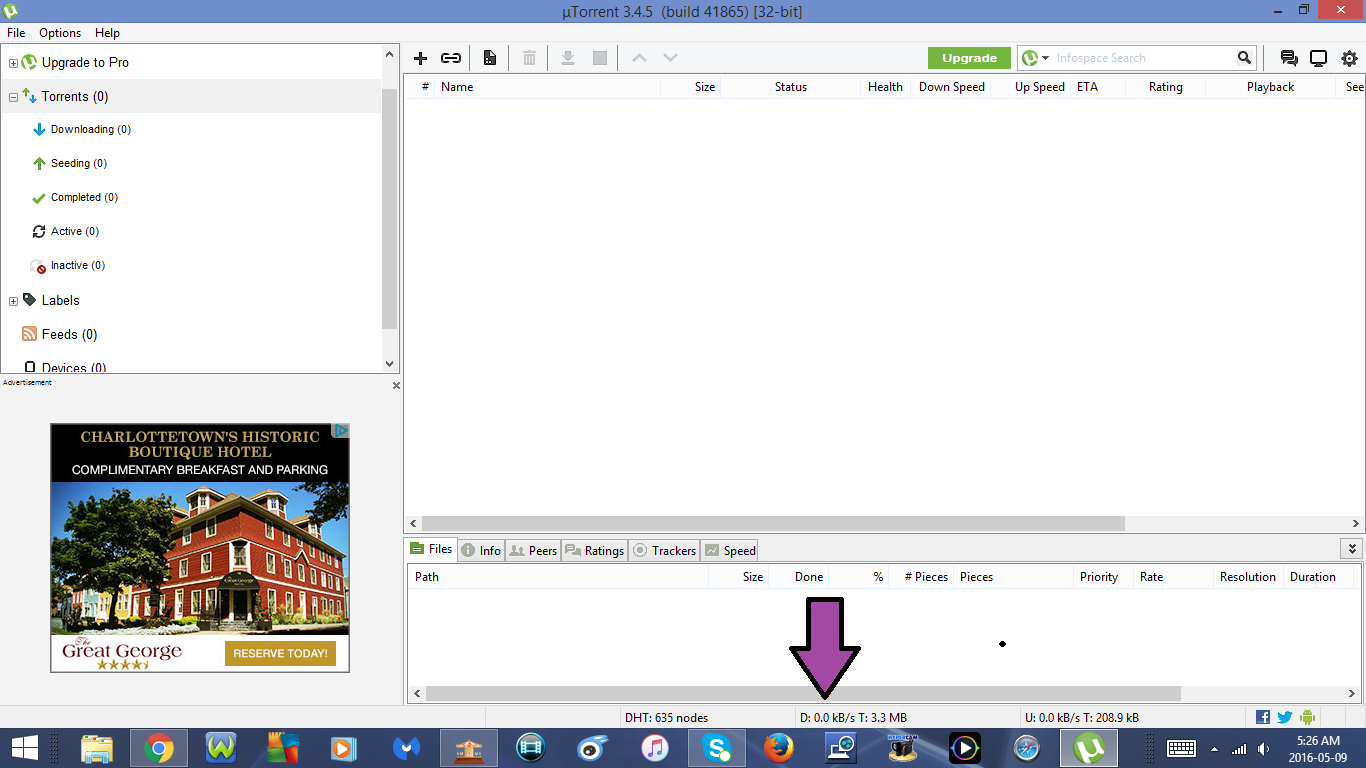Click the Start download arrow icon
The image size is (1366, 768).
point(567,58)
